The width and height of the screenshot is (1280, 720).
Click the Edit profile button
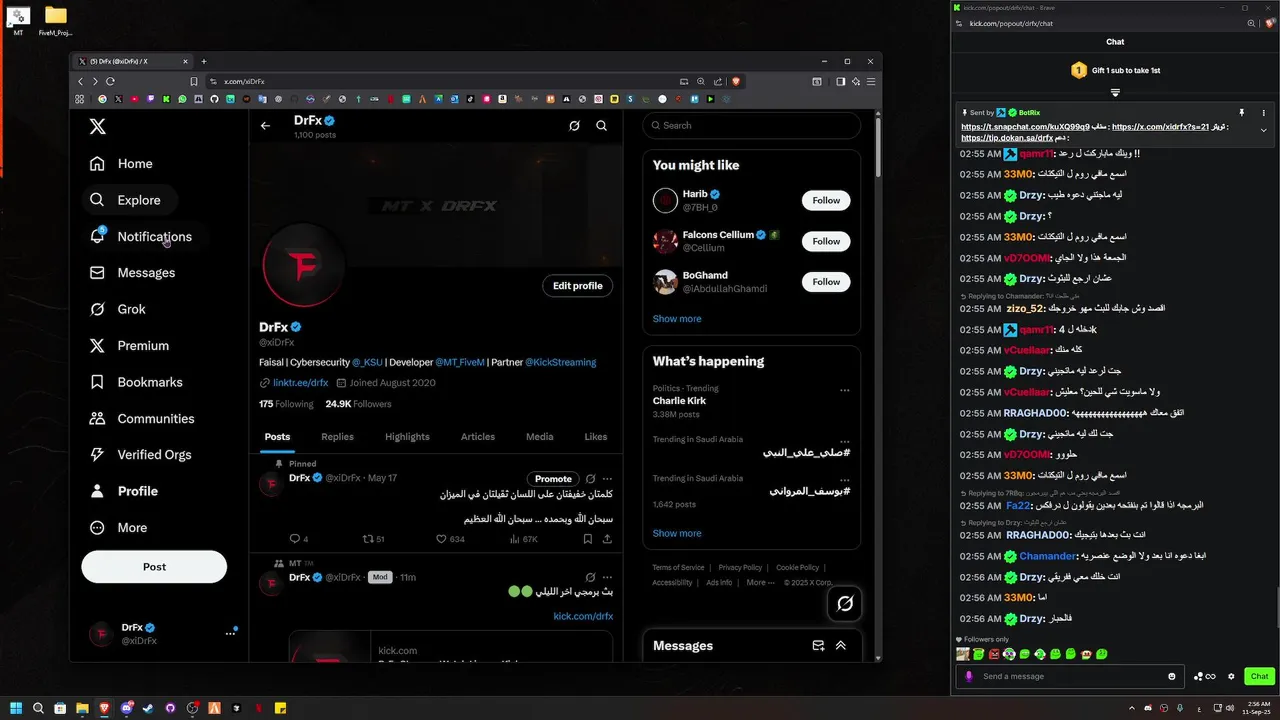click(x=578, y=286)
